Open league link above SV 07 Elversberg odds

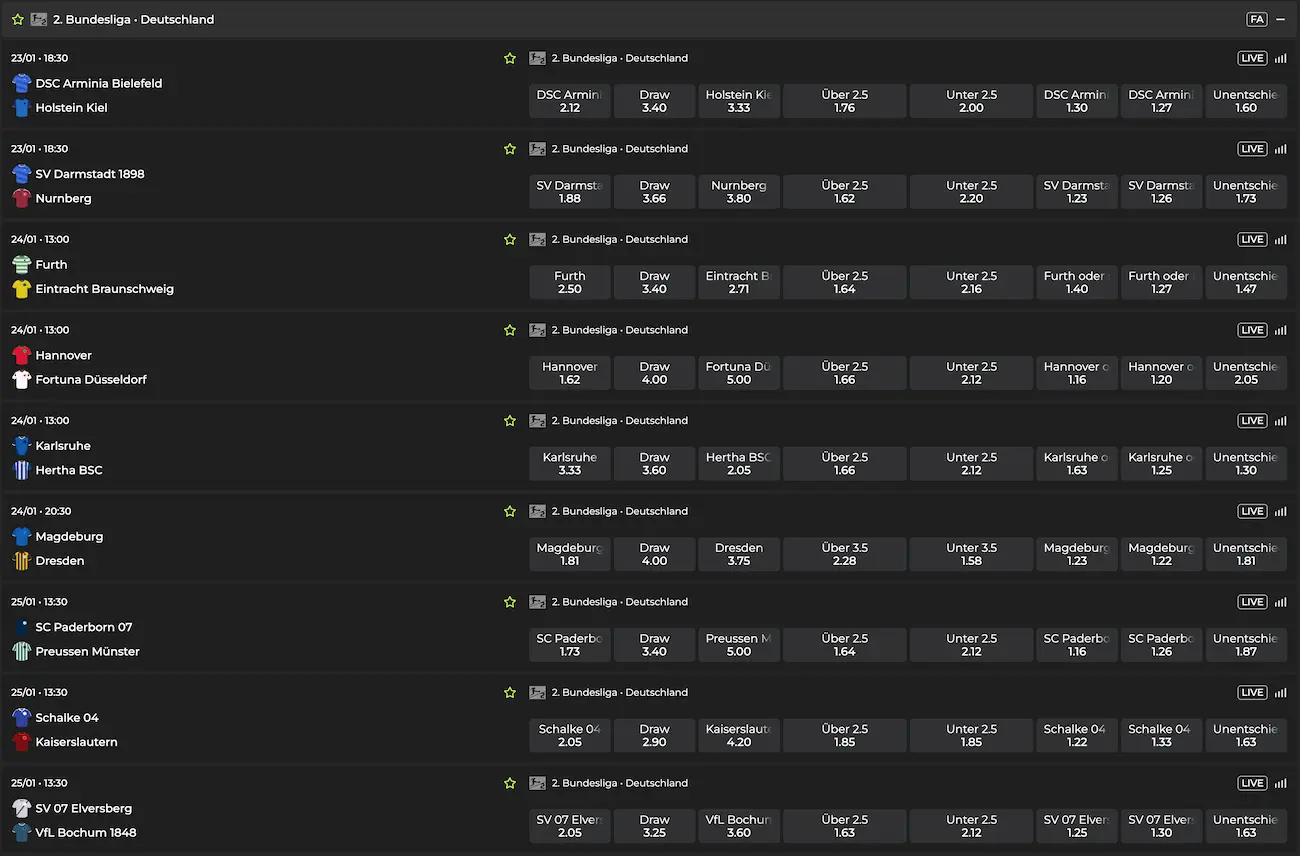[619, 783]
